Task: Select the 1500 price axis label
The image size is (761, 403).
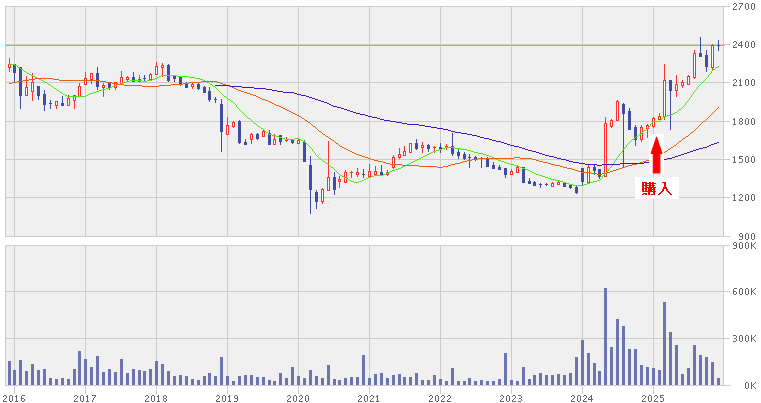Action: click(743, 160)
